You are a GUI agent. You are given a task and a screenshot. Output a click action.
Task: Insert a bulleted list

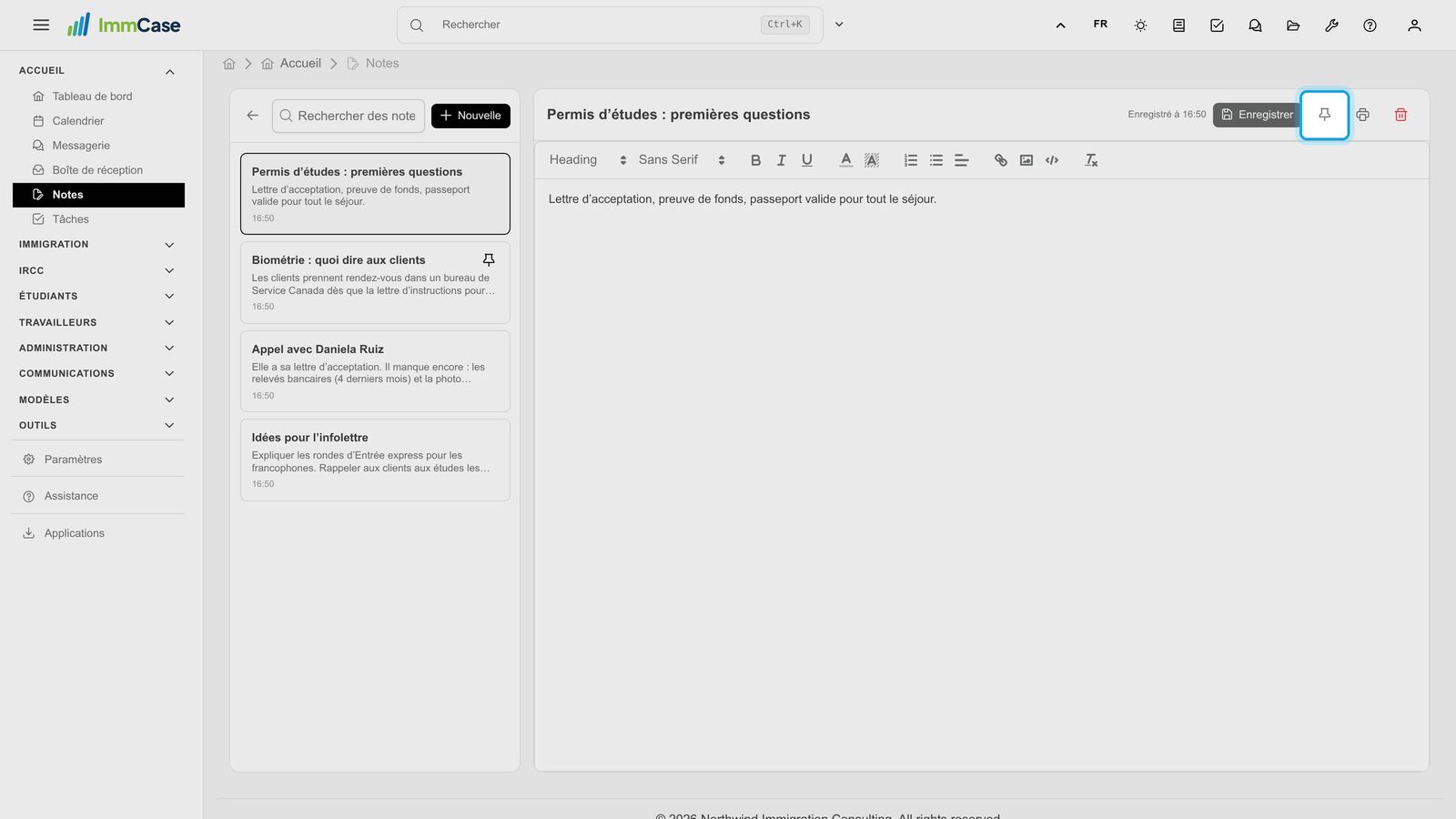(x=935, y=160)
